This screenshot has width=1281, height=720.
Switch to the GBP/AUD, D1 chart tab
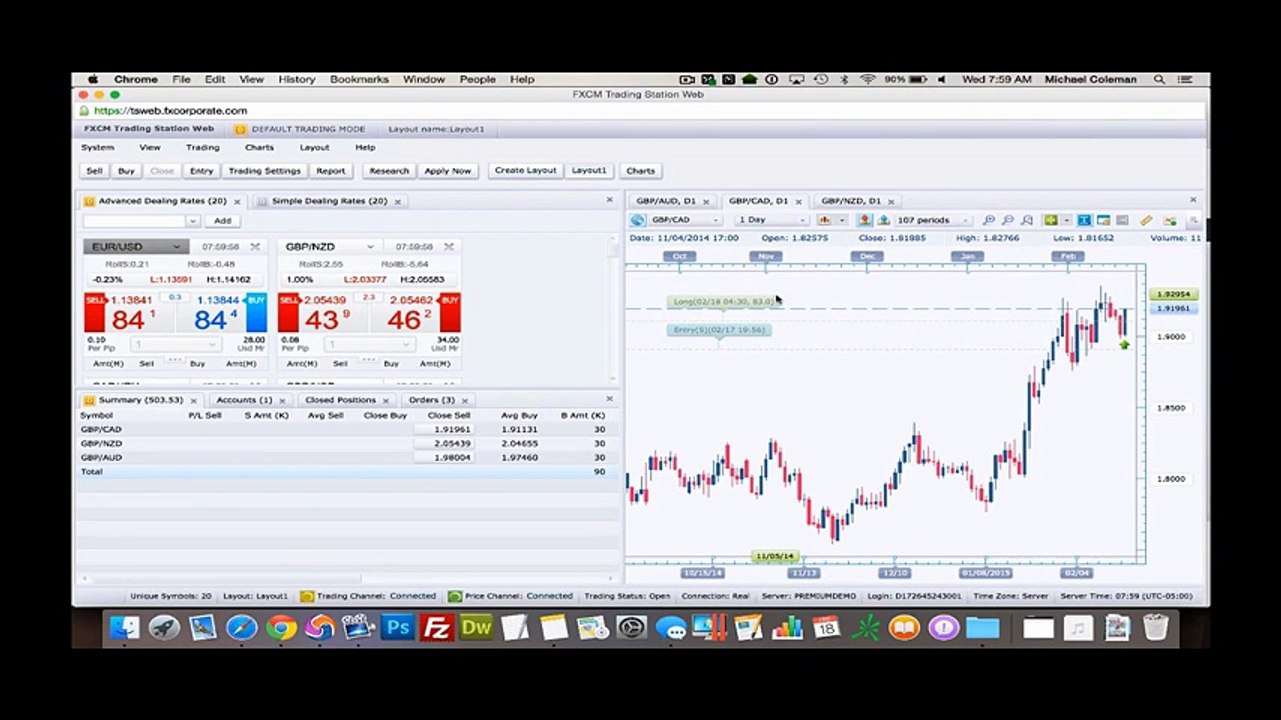pos(665,201)
